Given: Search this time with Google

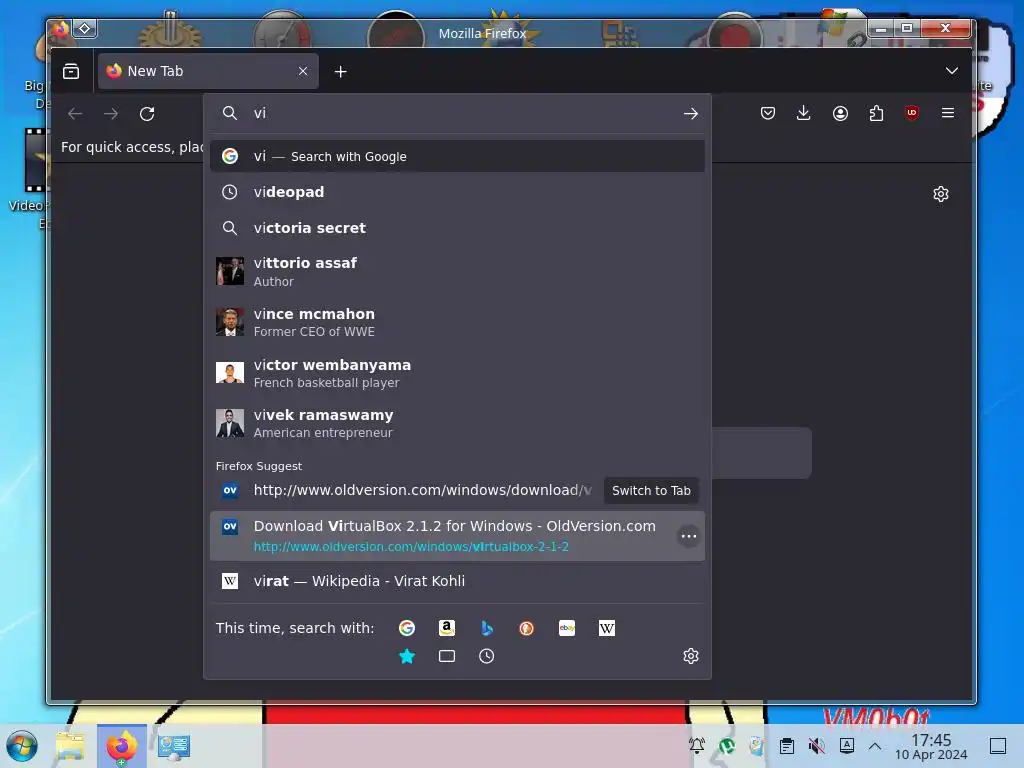Looking at the screenshot, I should pyautogui.click(x=407, y=628).
